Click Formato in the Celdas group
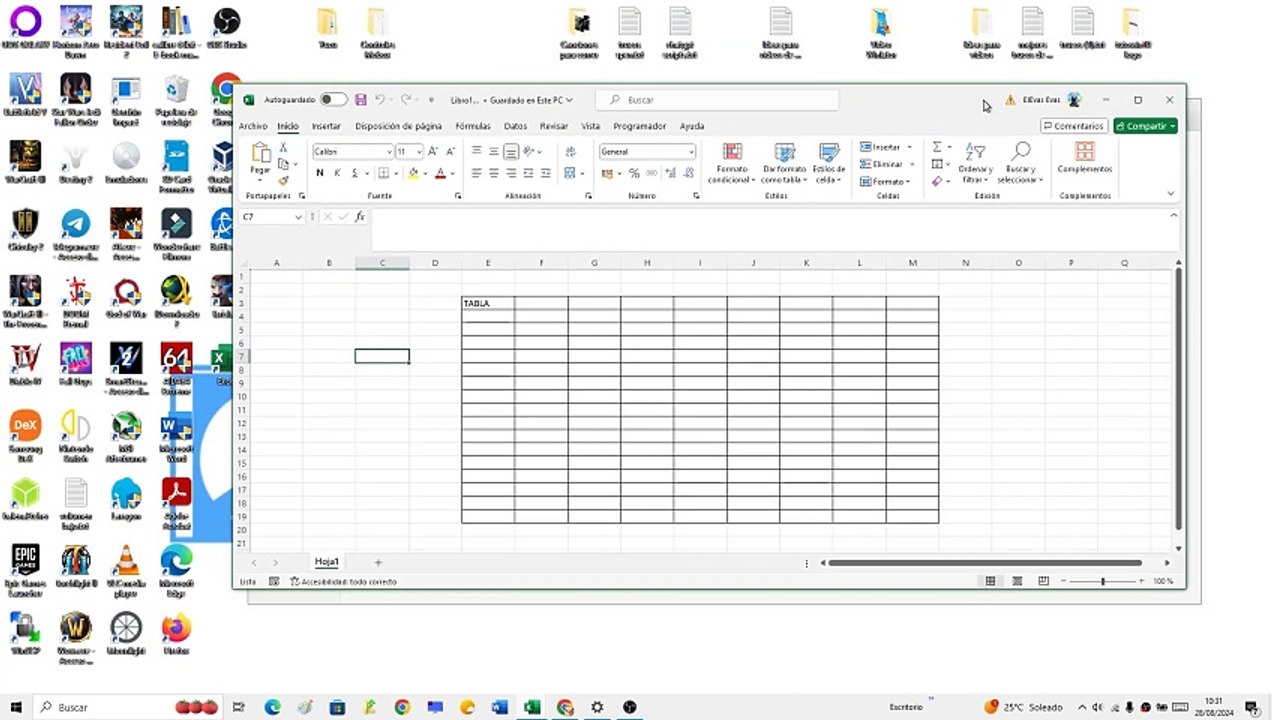This screenshot has height=720, width=1272. pos(885,181)
